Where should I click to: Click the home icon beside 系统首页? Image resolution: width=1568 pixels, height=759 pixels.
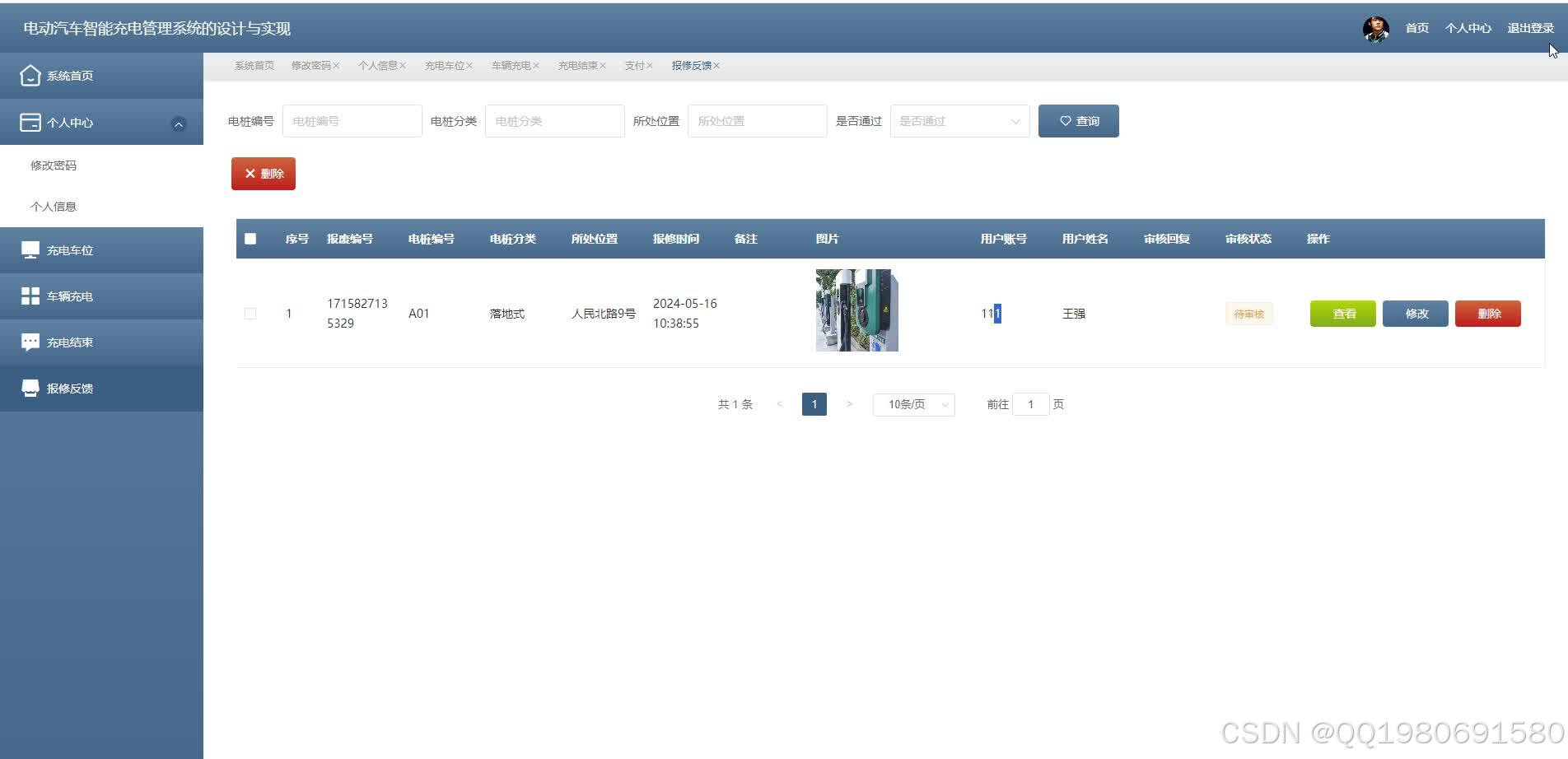[30, 76]
